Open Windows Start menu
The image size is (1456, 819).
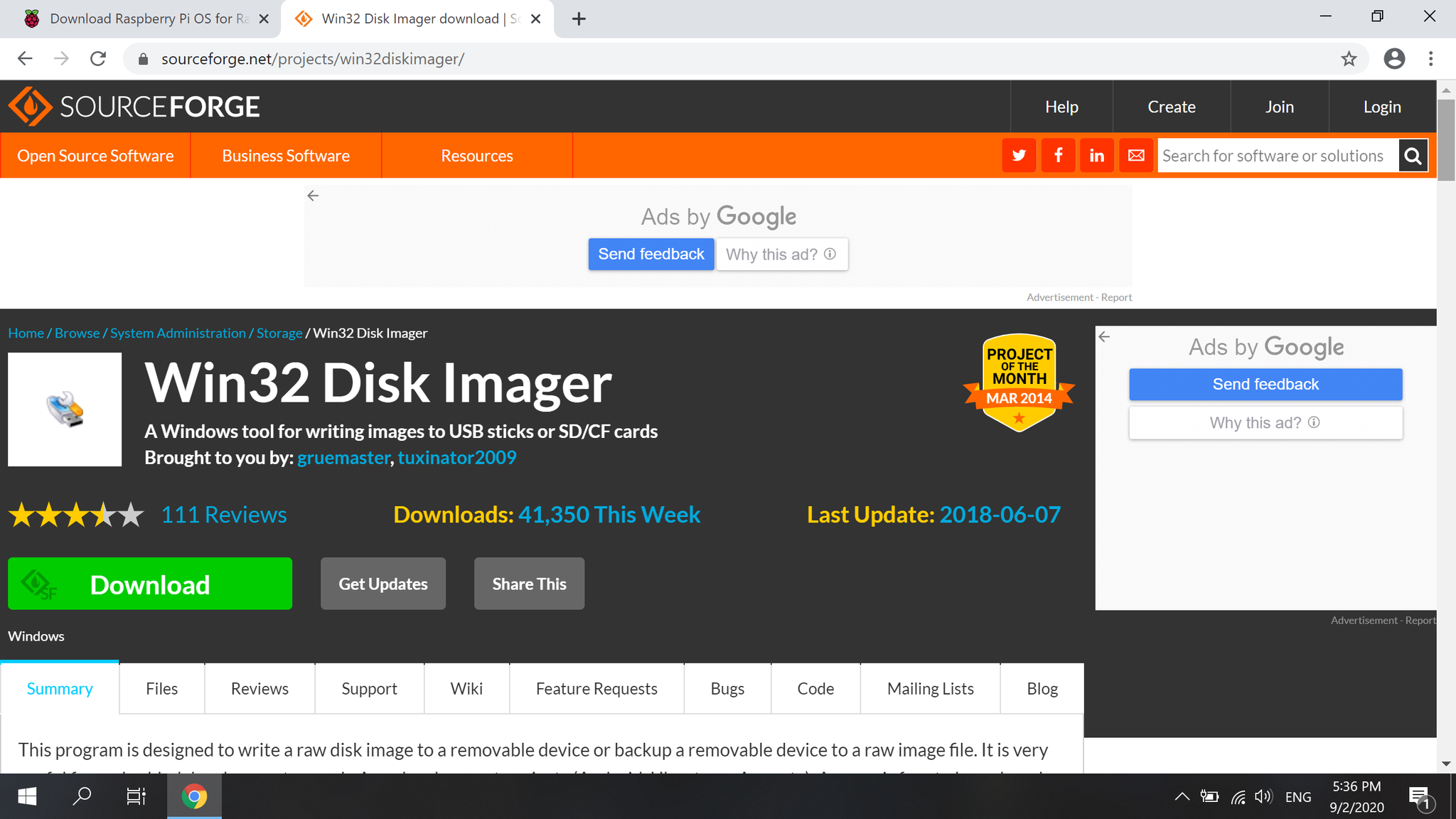[27, 796]
